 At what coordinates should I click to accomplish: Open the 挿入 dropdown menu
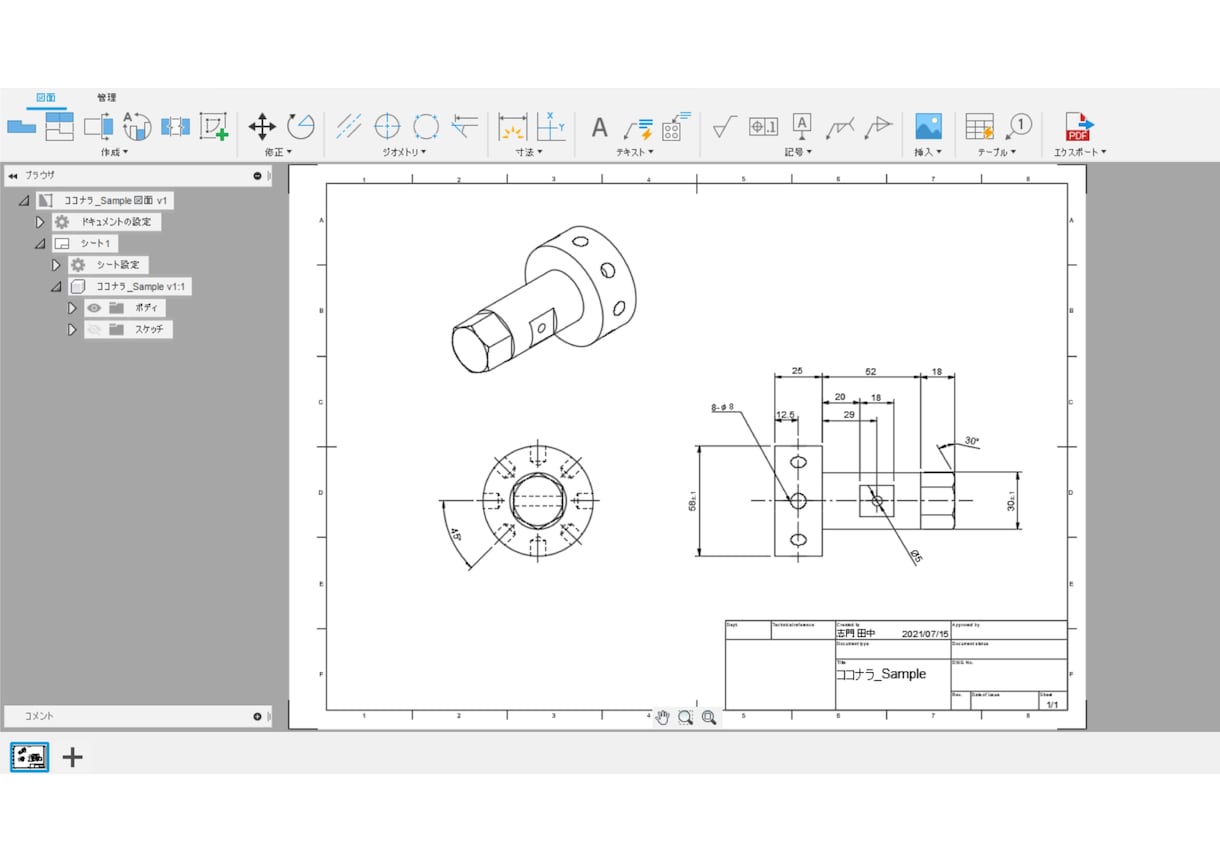pos(928,152)
